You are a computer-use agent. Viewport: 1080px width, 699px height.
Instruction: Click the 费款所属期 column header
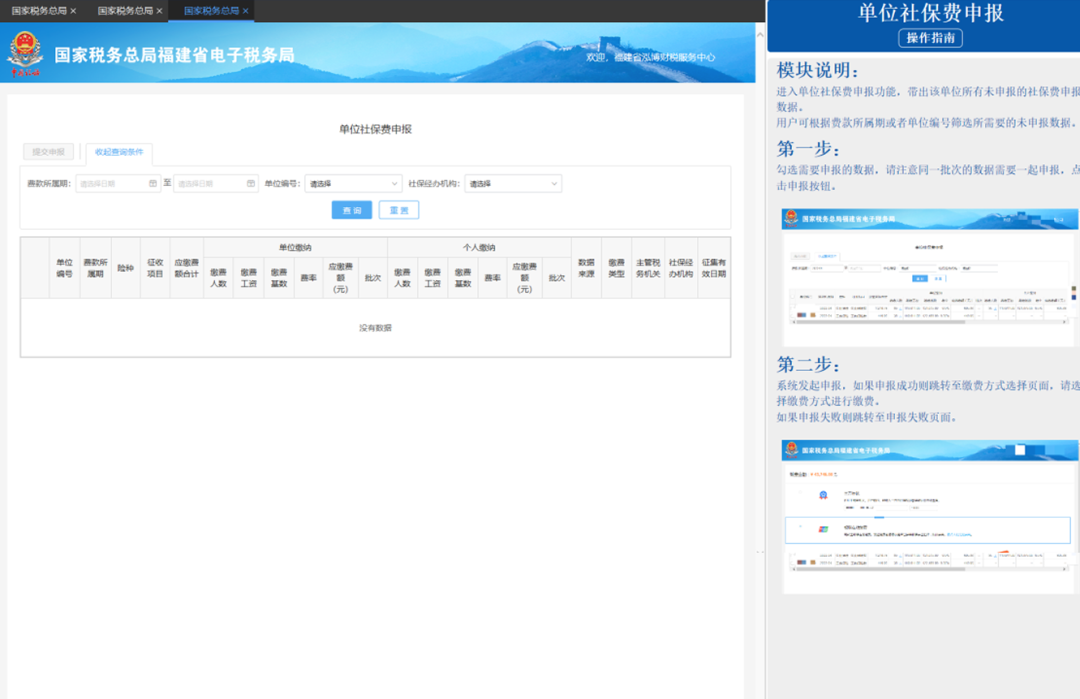point(95,268)
